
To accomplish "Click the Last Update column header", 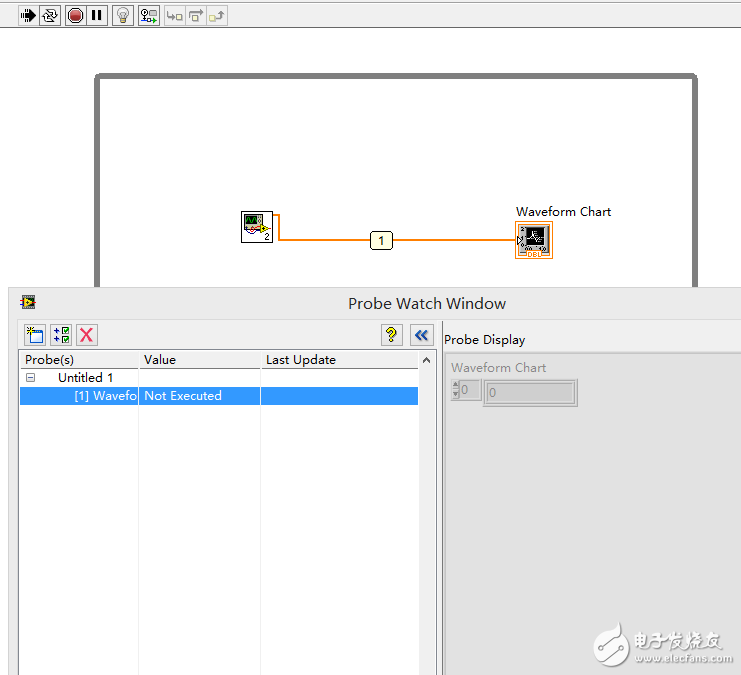I will click(340, 360).
